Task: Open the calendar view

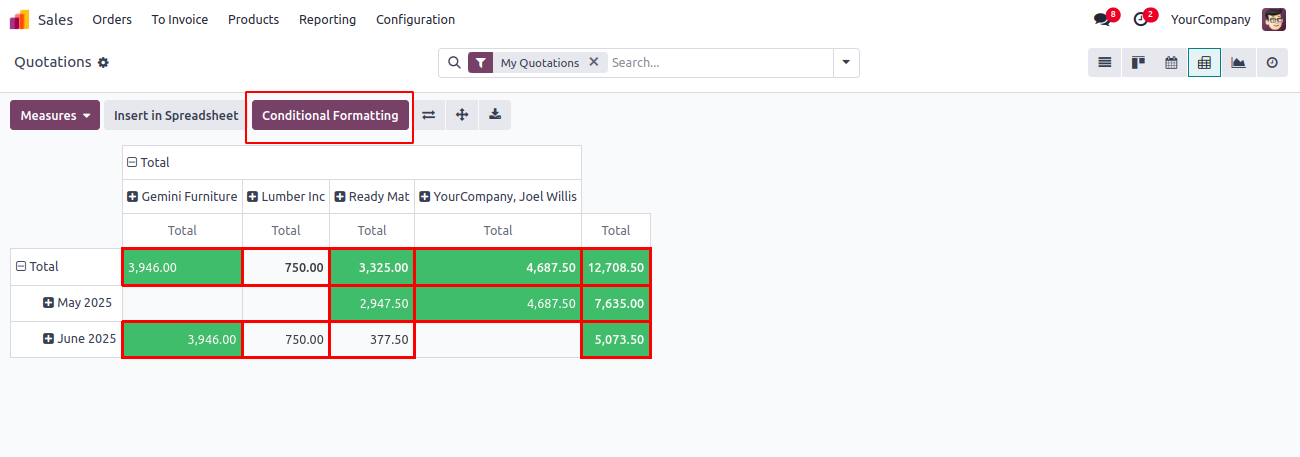Action: 1171,62
